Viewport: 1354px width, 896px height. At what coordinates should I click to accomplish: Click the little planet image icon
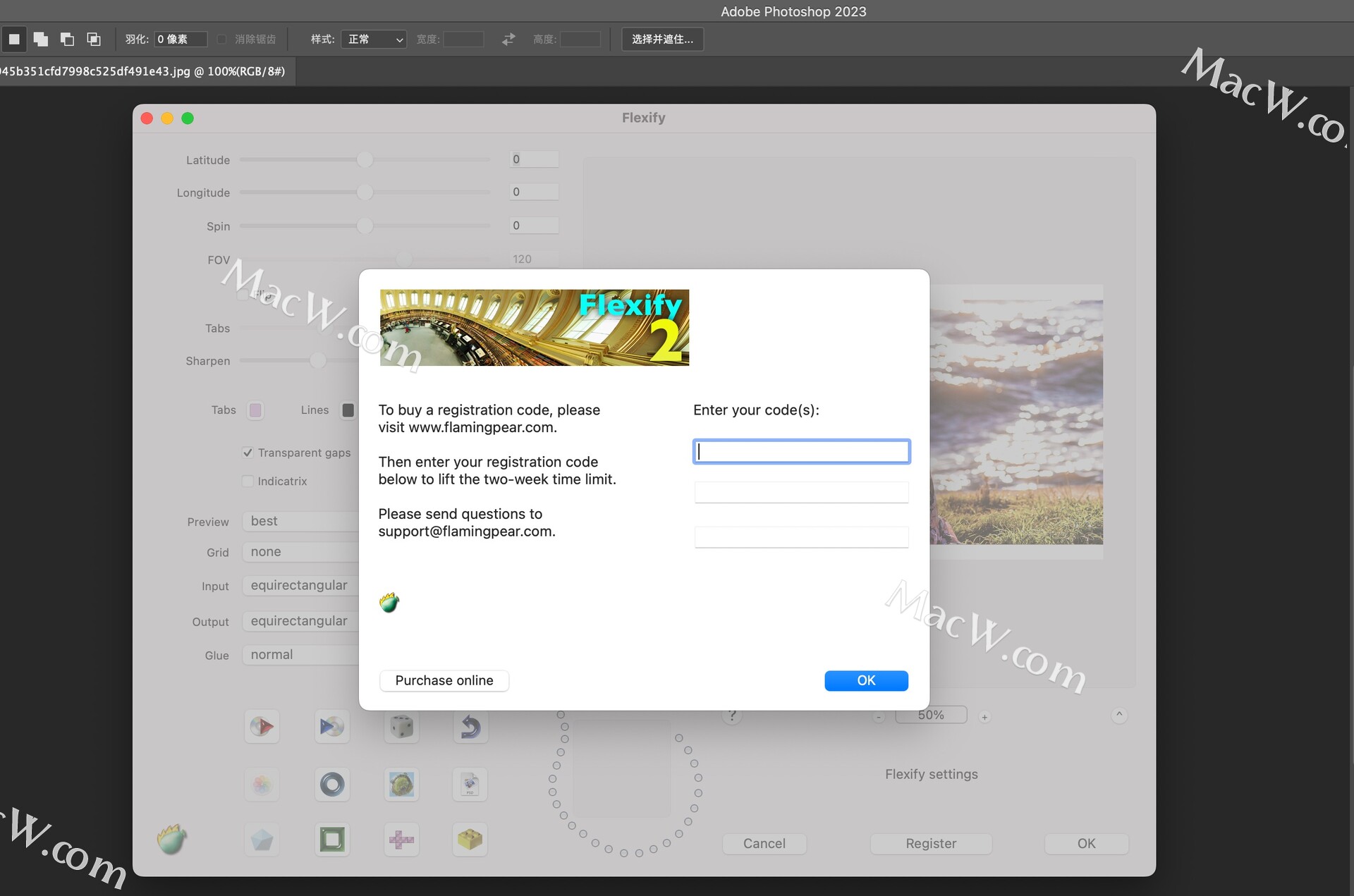coord(401,784)
